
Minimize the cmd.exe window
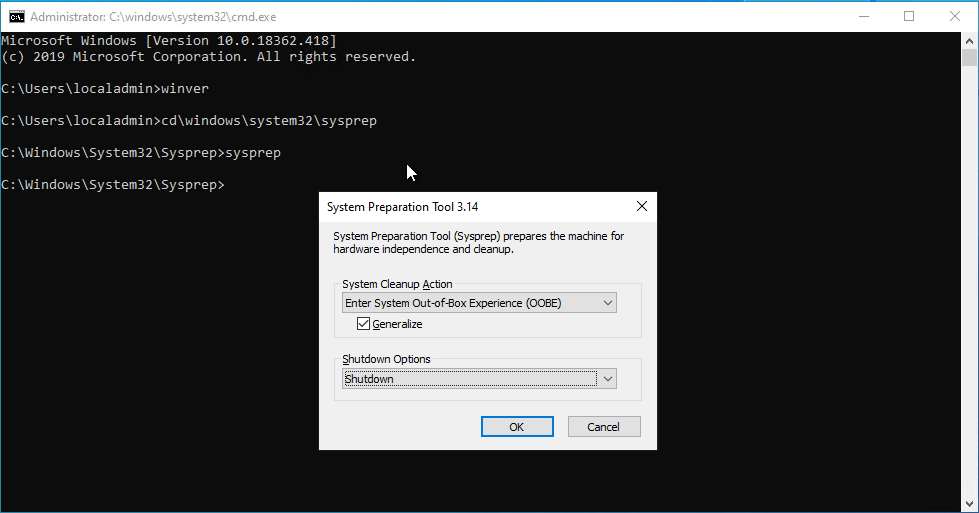(864, 17)
